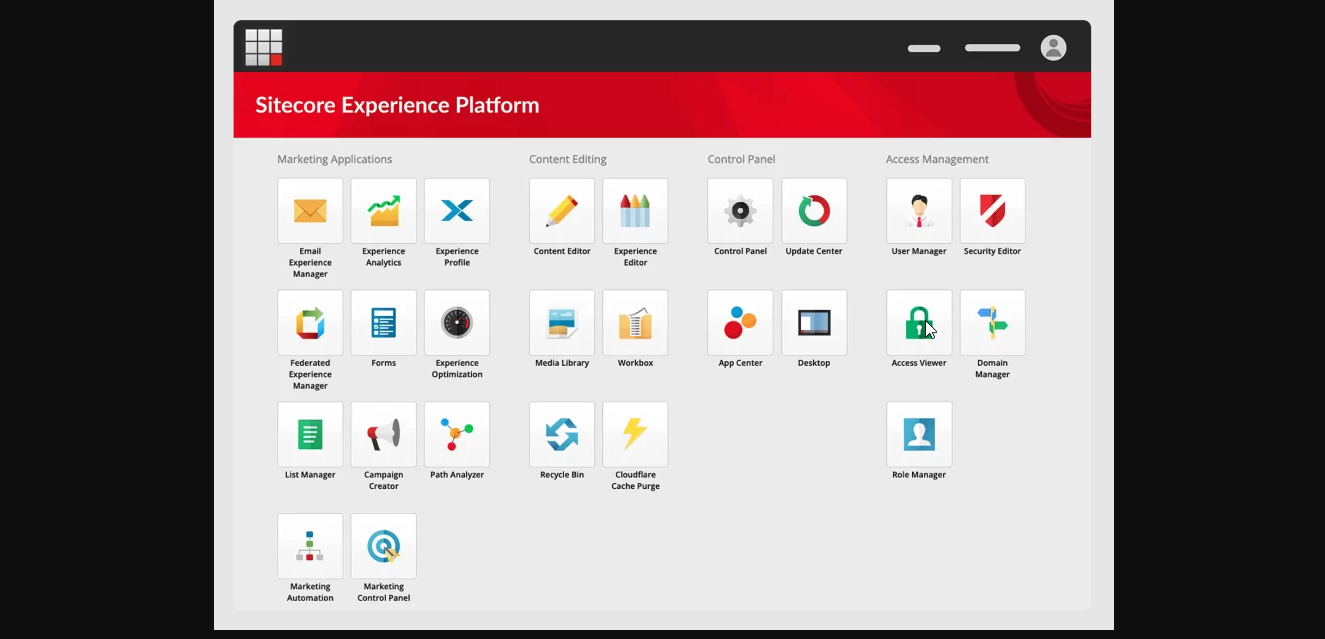Click the shorter placeholder link in header
Viewport: 1325px width, 639px height.
pos(924,48)
